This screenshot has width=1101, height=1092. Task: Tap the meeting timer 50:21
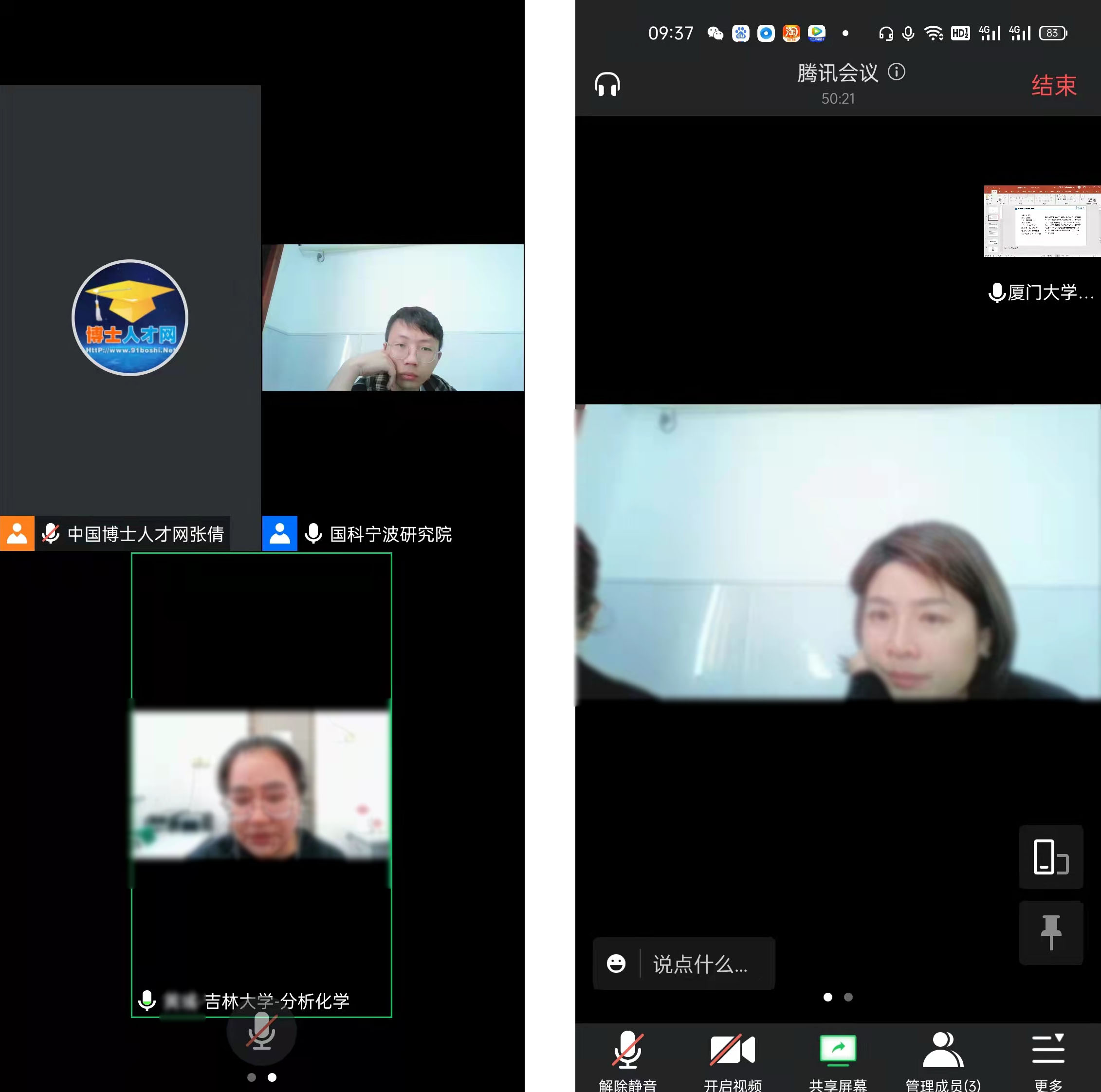[x=838, y=99]
